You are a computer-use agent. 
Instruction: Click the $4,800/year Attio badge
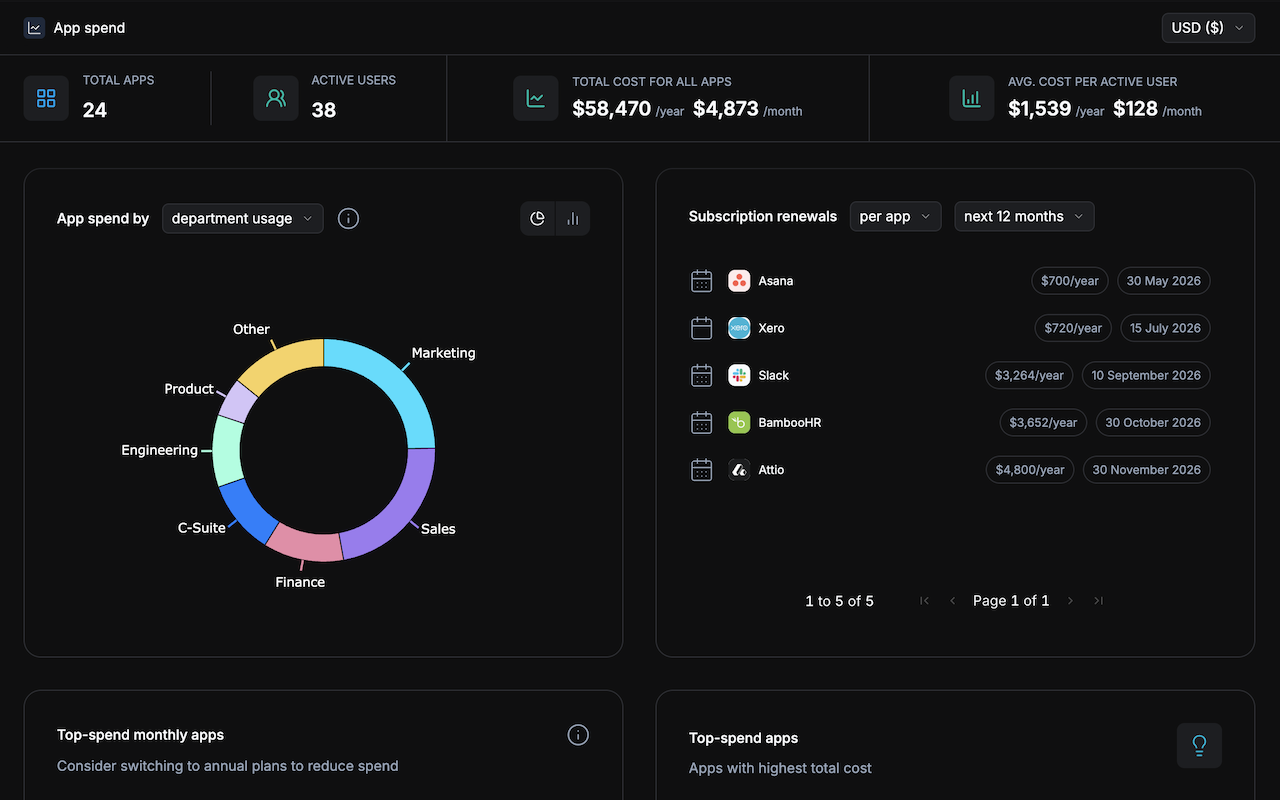pyautogui.click(x=1030, y=469)
